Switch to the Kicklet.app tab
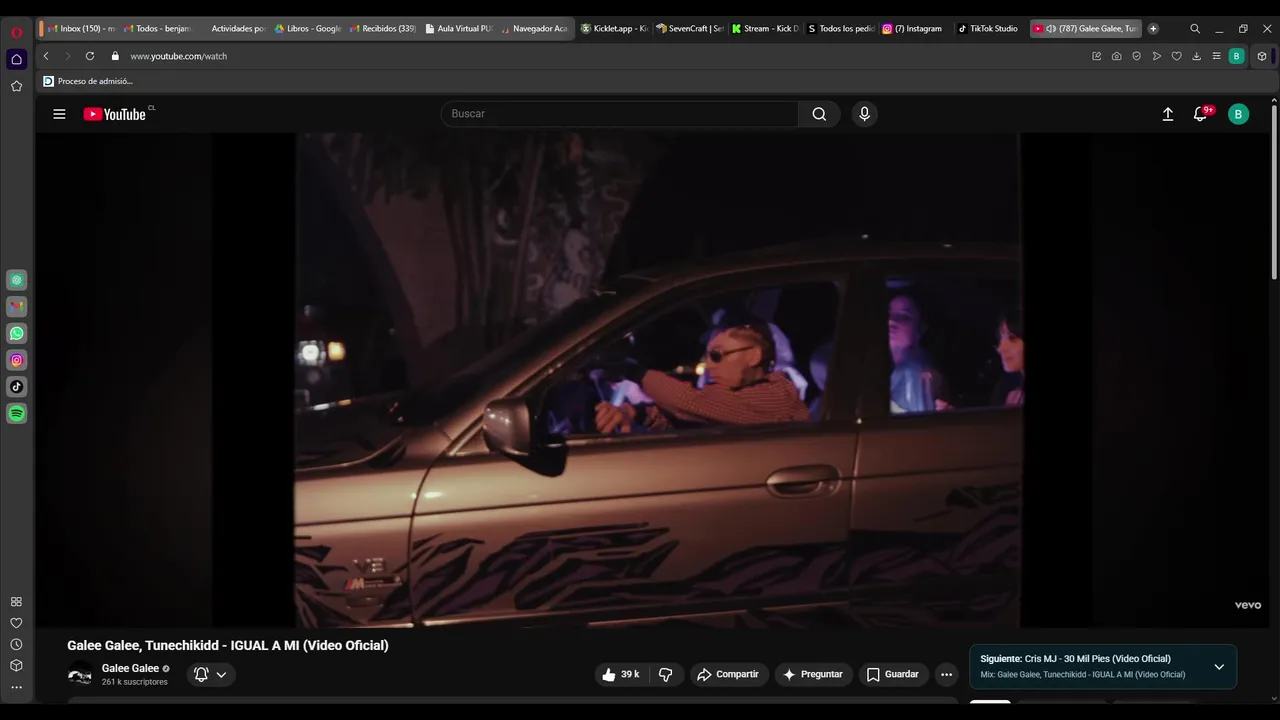 tap(615, 29)
